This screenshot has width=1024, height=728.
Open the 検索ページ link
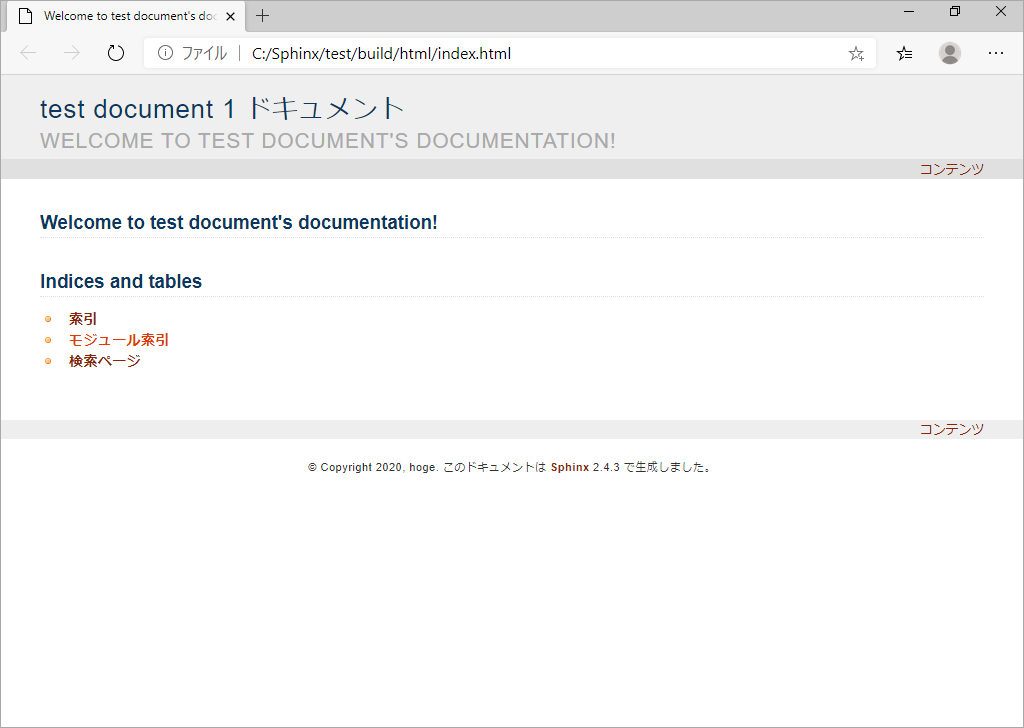(x=104, y=360)
